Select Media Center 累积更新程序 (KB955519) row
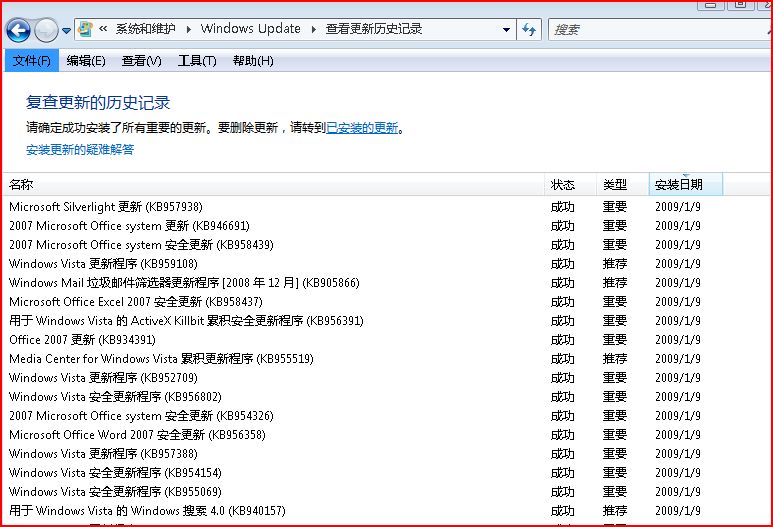This screenshot has height=527, width=773. [386, 358]
